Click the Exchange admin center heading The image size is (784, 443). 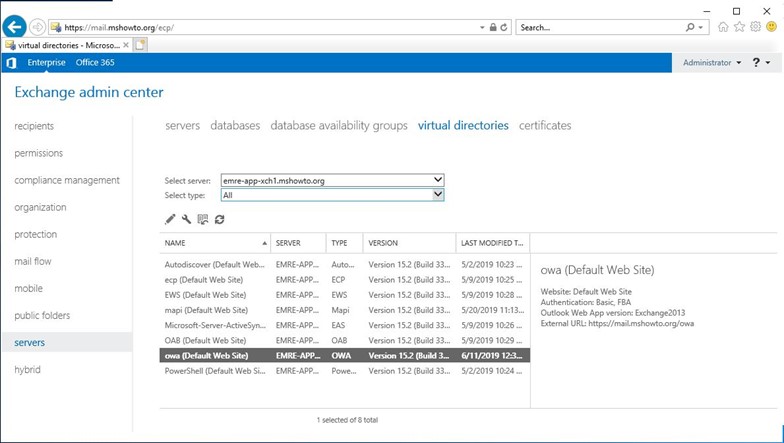89,92
